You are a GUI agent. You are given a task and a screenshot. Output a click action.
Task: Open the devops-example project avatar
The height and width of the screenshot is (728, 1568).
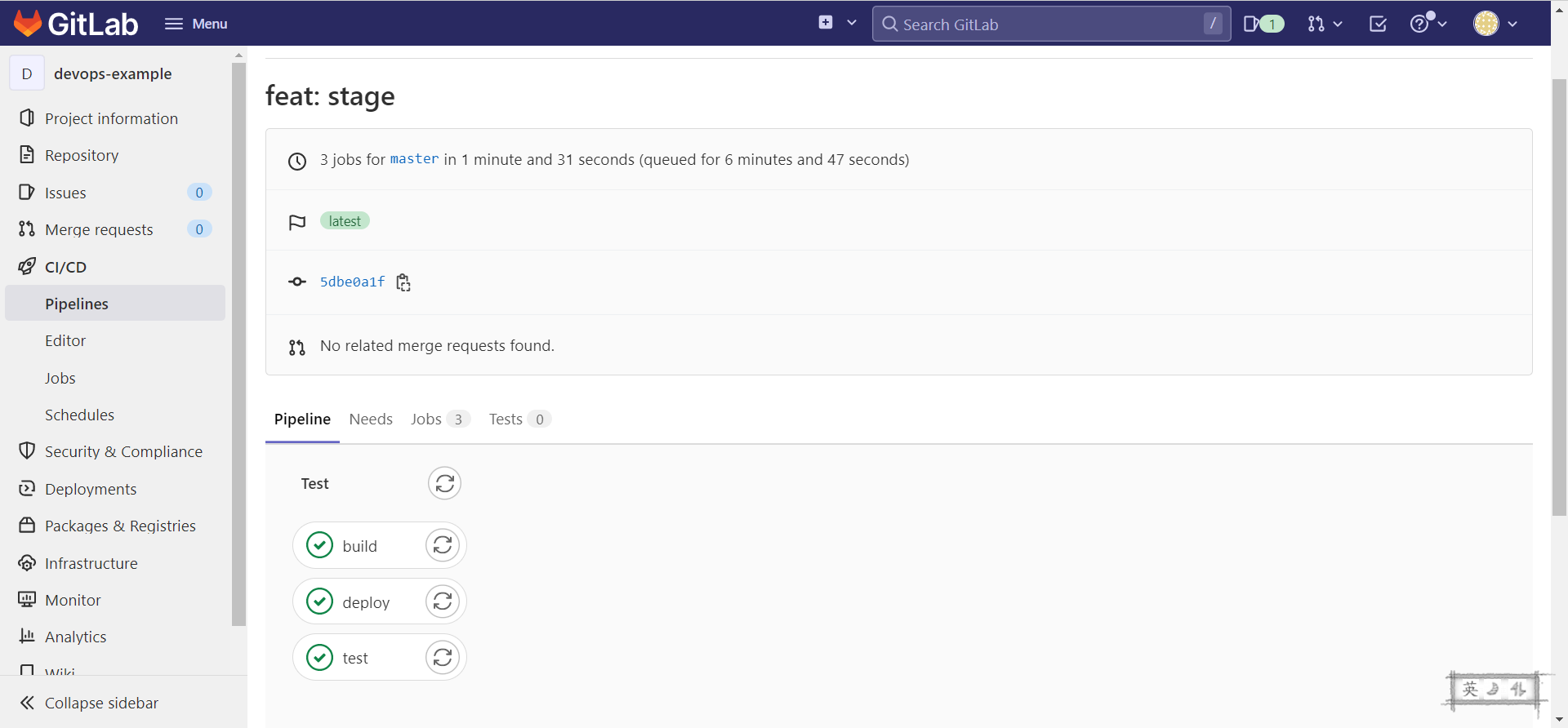[27, 73]
